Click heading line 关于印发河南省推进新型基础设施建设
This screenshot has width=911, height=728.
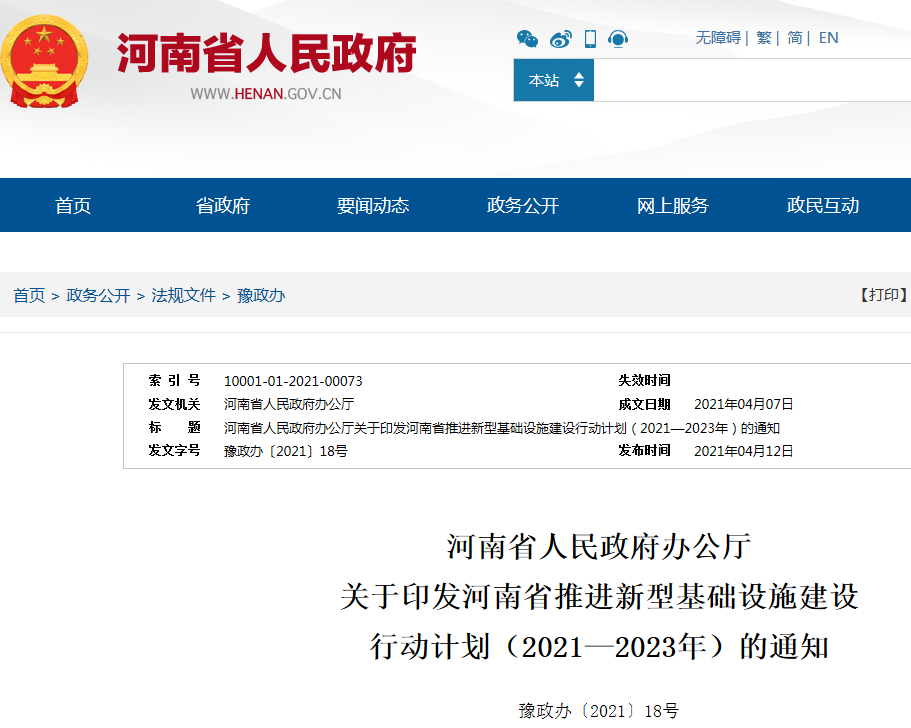pos(599,597)
